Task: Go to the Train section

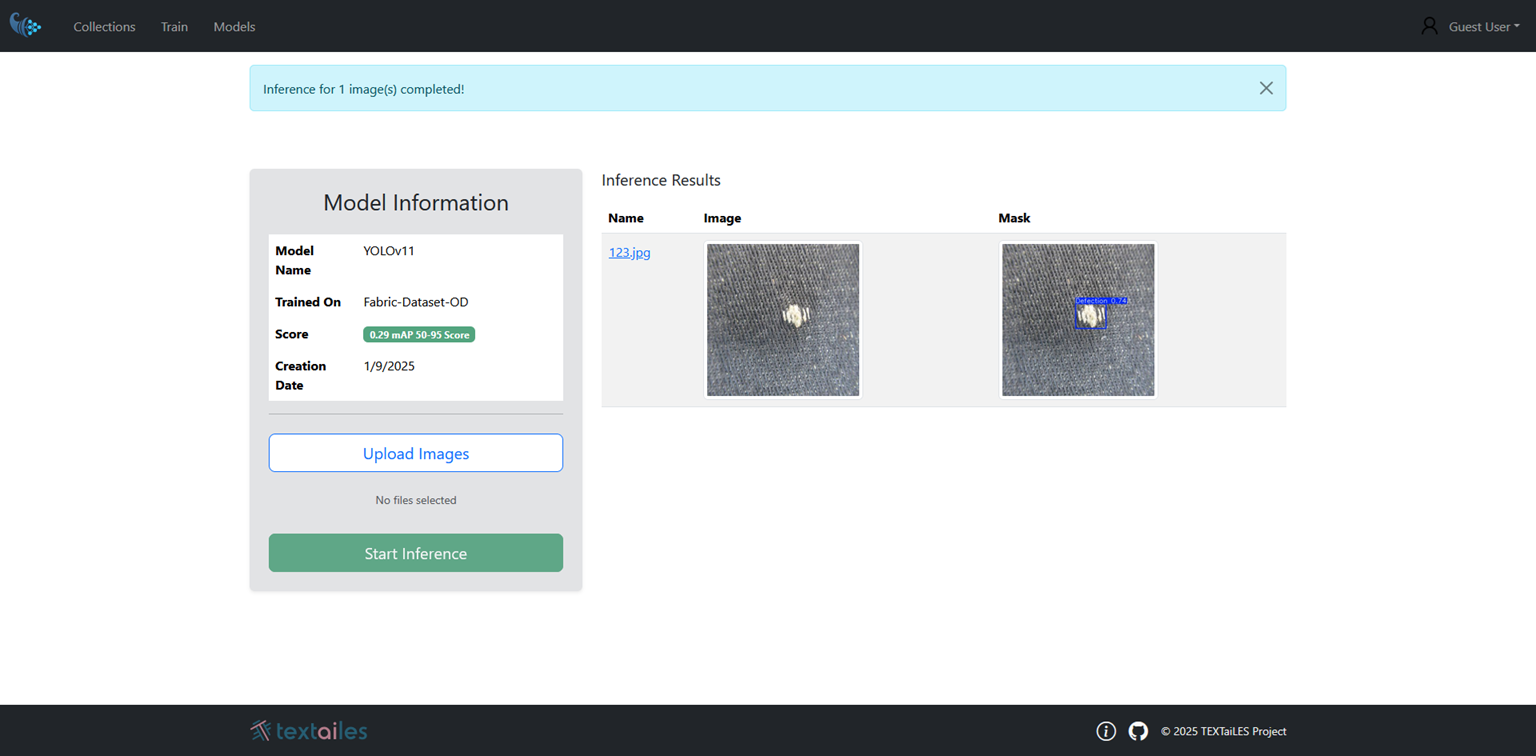Action: tap(174, 27)
